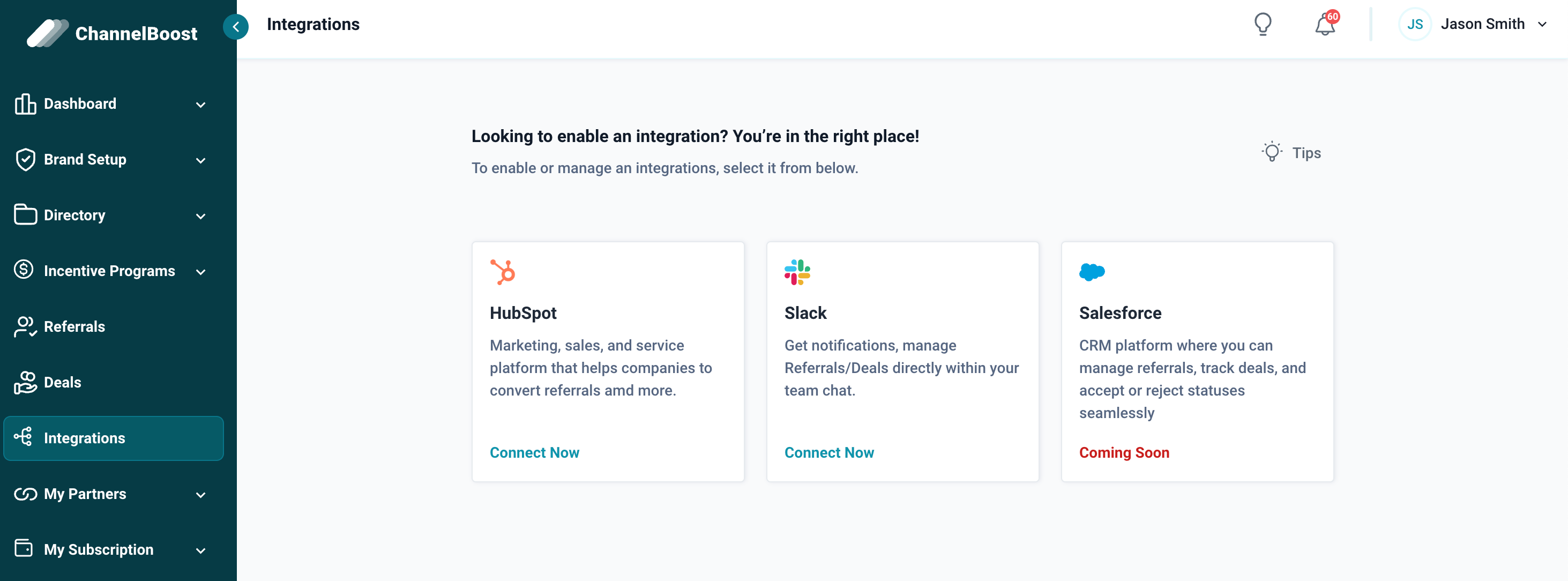Expand the Brand Setup section
Screen dimensions: 1568x581
click(x=85, y=160)
